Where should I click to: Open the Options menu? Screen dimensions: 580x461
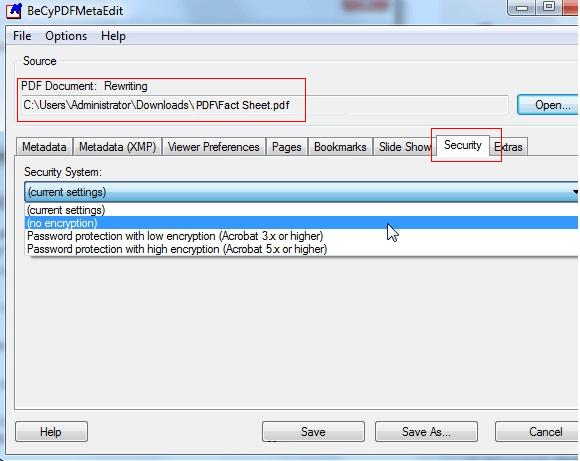[x=66, y=36]
